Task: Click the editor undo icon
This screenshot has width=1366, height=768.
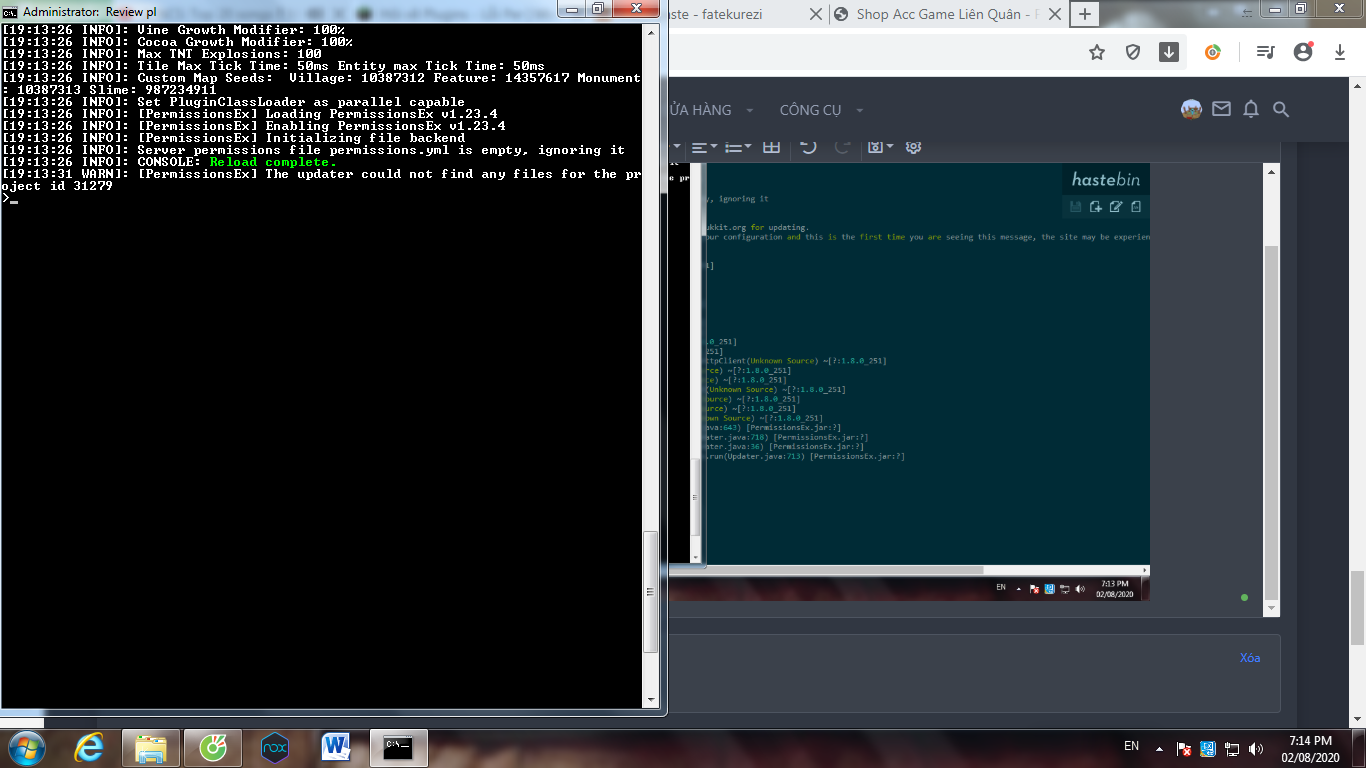Action: tap(808, 147)
